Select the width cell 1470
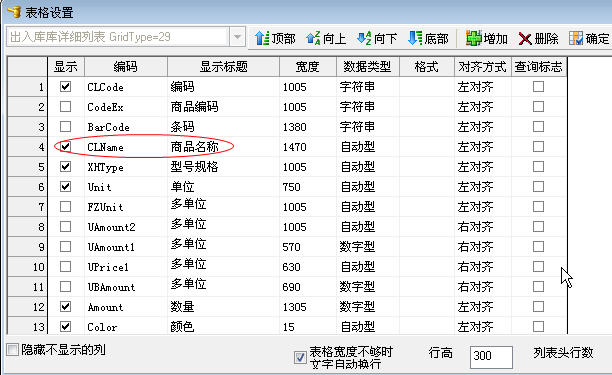 click(x=308, y=147)
